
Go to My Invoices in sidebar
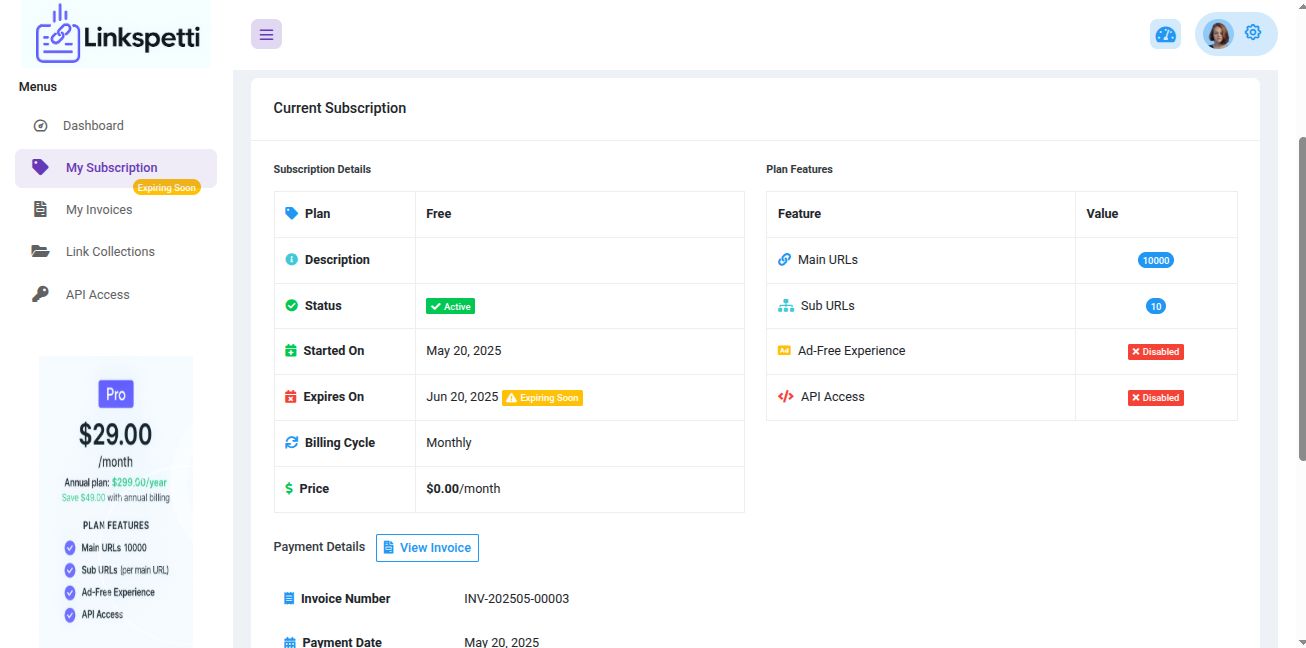click(98, 210)
